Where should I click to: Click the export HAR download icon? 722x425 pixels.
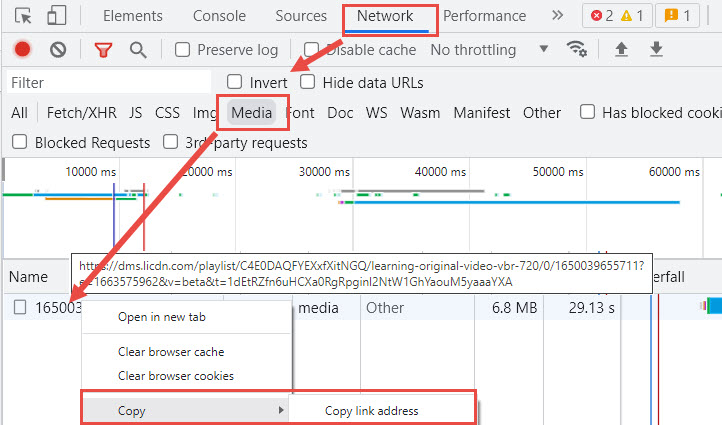click(x=656, y=49)
